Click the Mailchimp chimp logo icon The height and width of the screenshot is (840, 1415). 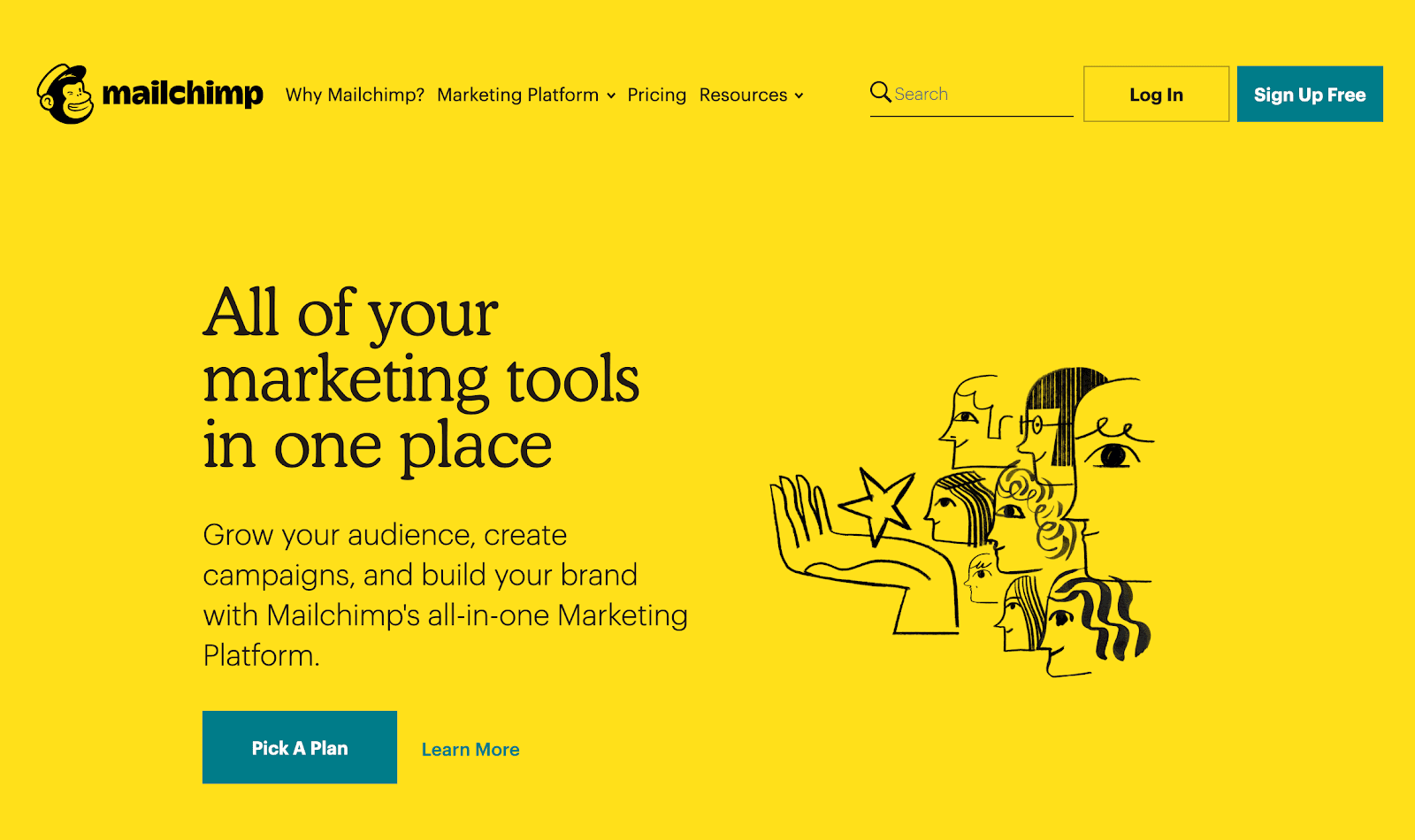[x=65, y=94]
